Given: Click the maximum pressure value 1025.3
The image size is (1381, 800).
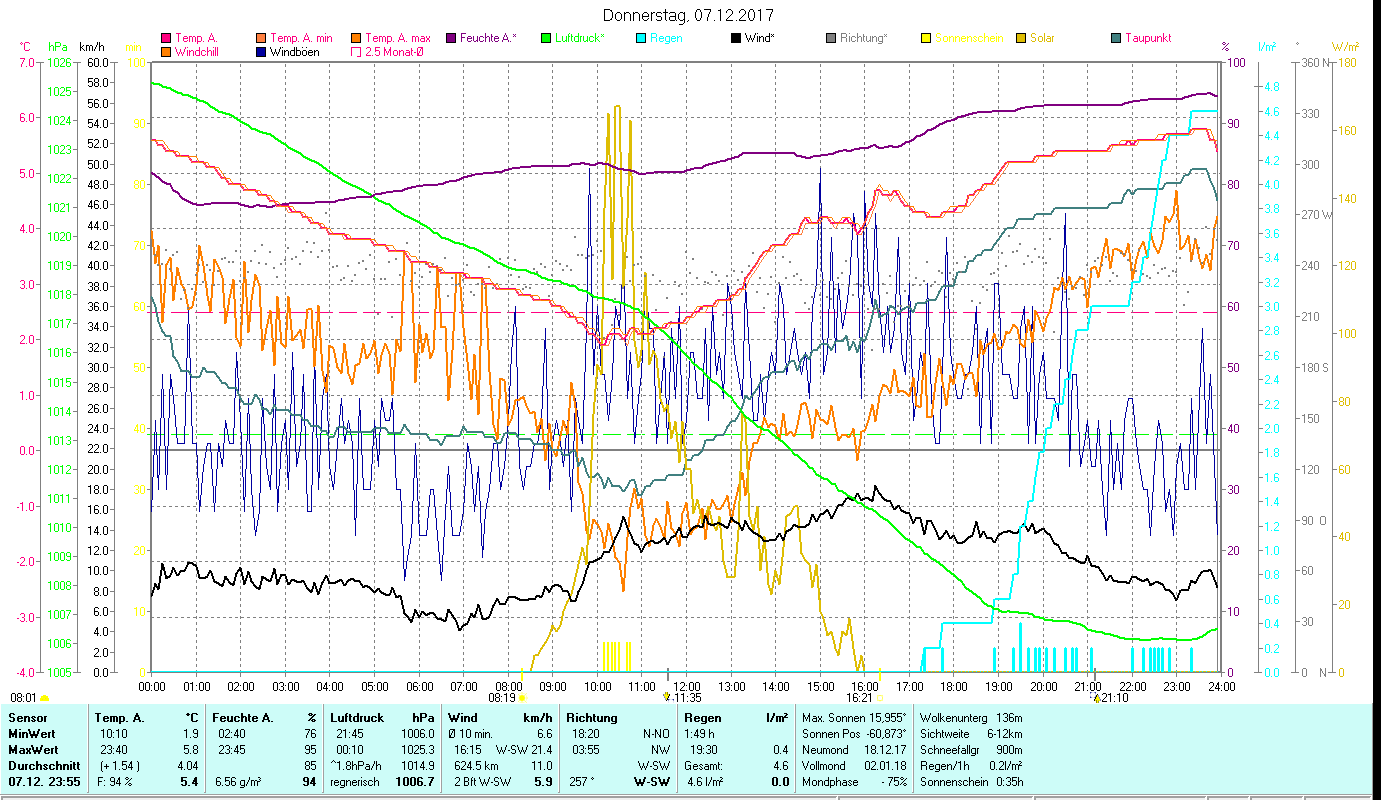Looking at the screenshot, I should click(417, 750).
